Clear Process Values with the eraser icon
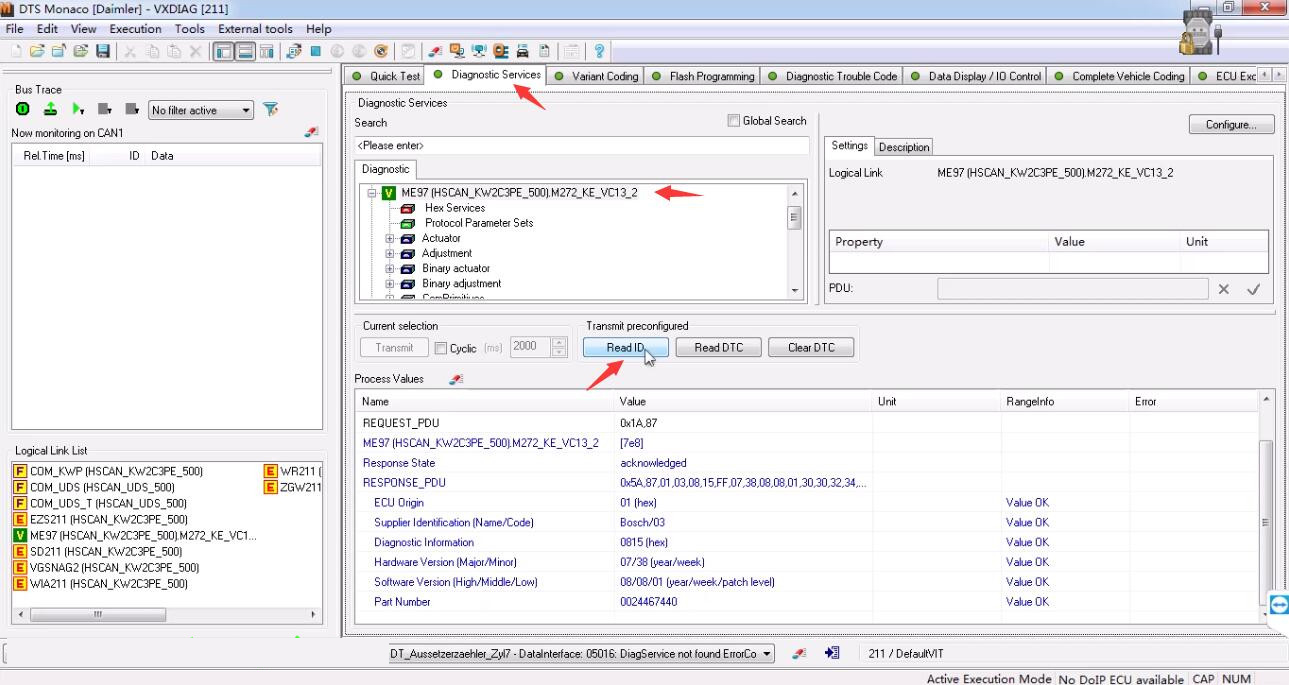The width and height of the screenshot is (1289, 685). (456, 379)
